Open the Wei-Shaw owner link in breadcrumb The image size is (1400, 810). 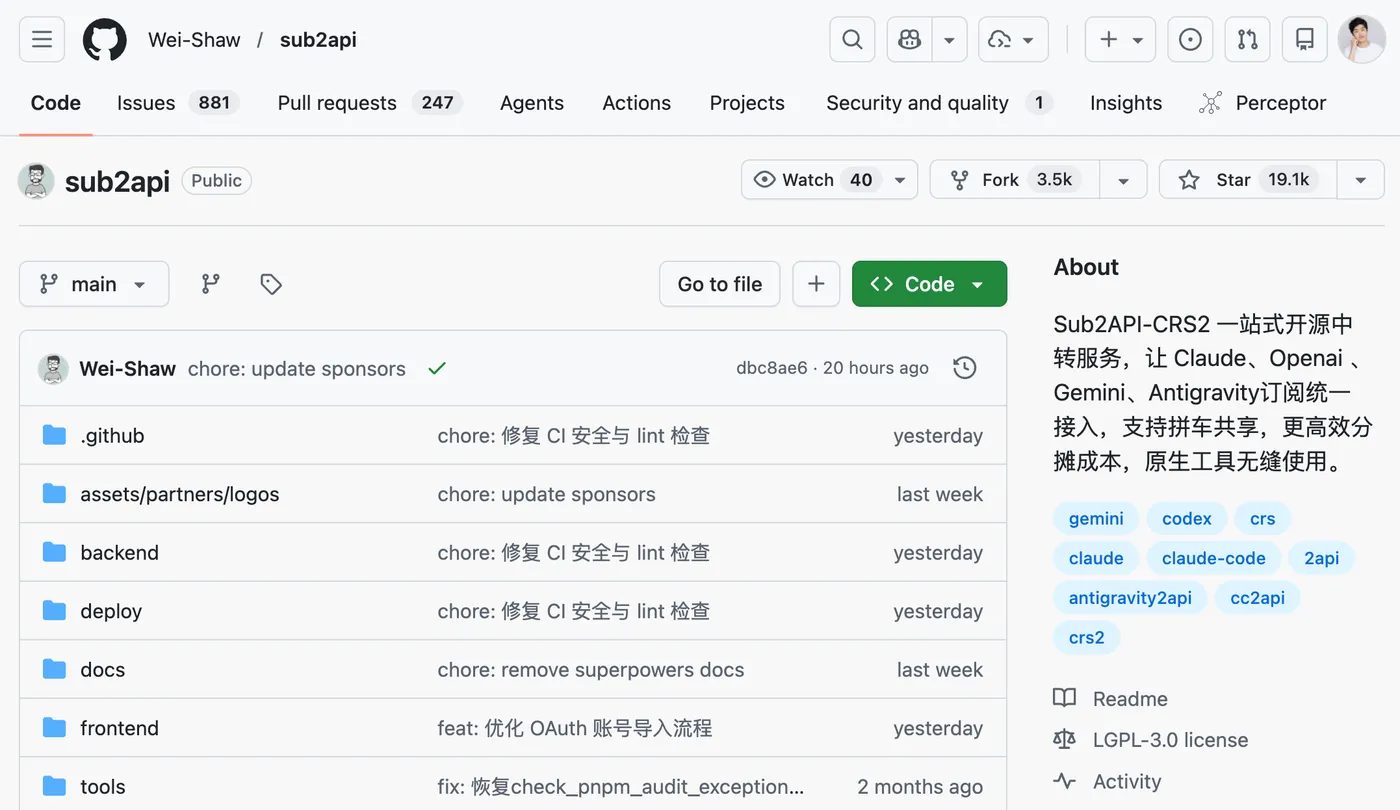(x=194, y=40)
